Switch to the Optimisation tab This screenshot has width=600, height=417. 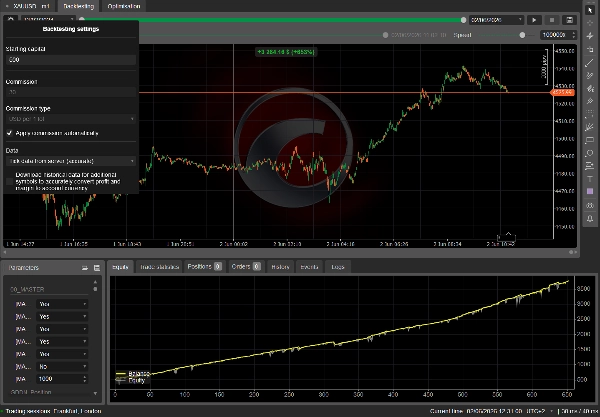(x=124, y=6)
